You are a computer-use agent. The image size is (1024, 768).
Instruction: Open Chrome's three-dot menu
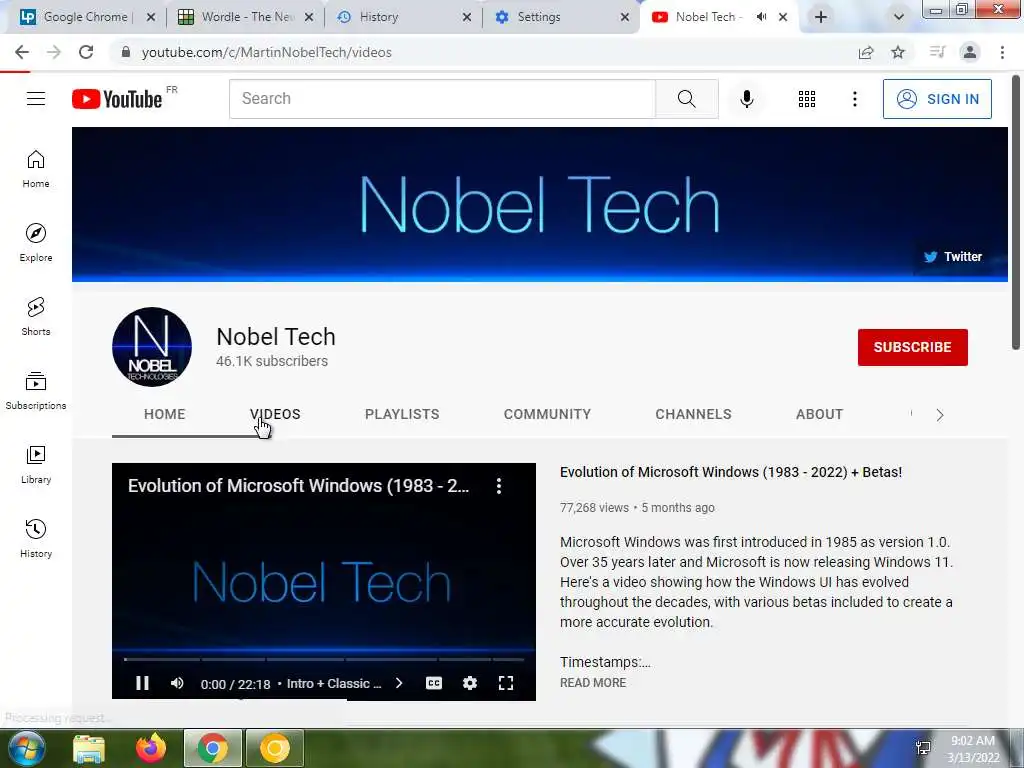click(1002, 52)
